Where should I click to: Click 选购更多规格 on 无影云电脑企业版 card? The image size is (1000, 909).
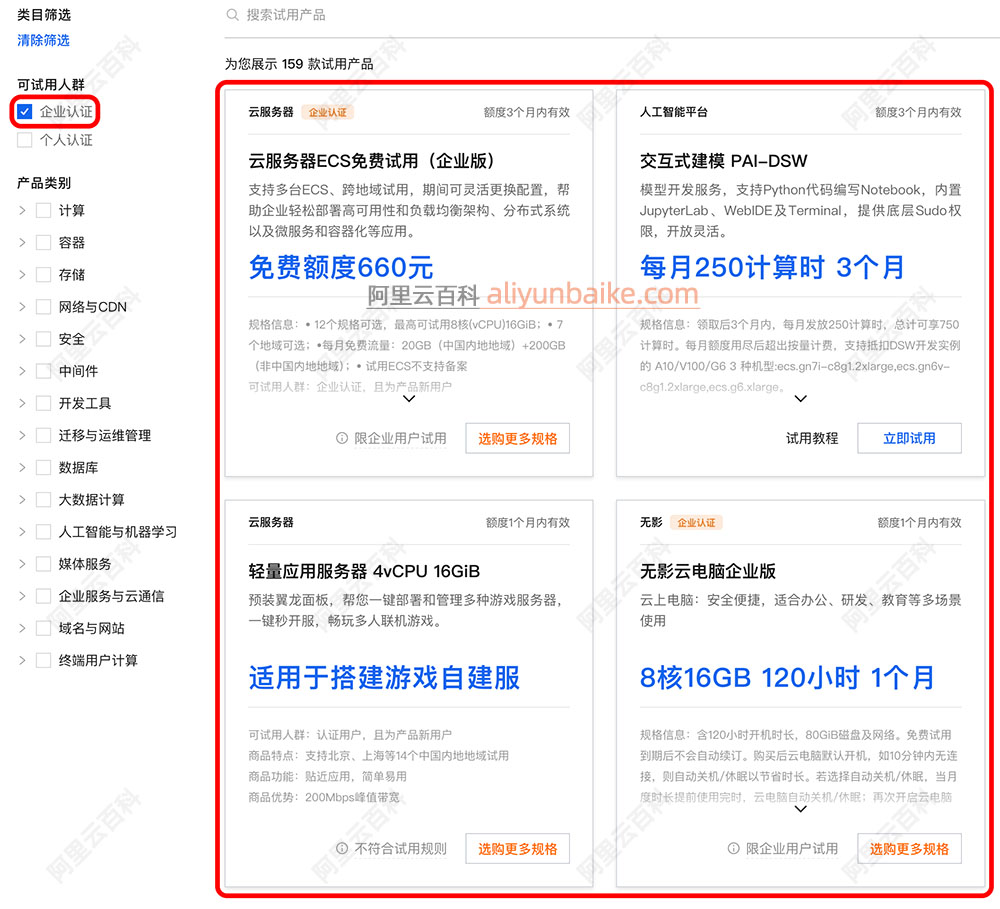909,848
